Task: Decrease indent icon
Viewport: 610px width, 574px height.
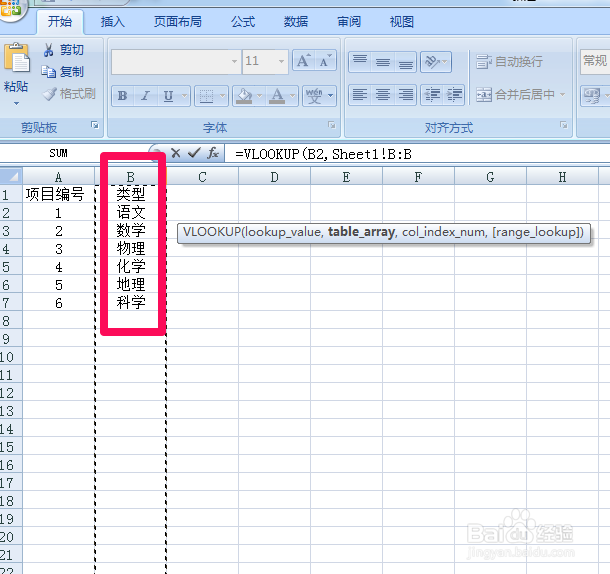Action: click(x=432, y=95)
